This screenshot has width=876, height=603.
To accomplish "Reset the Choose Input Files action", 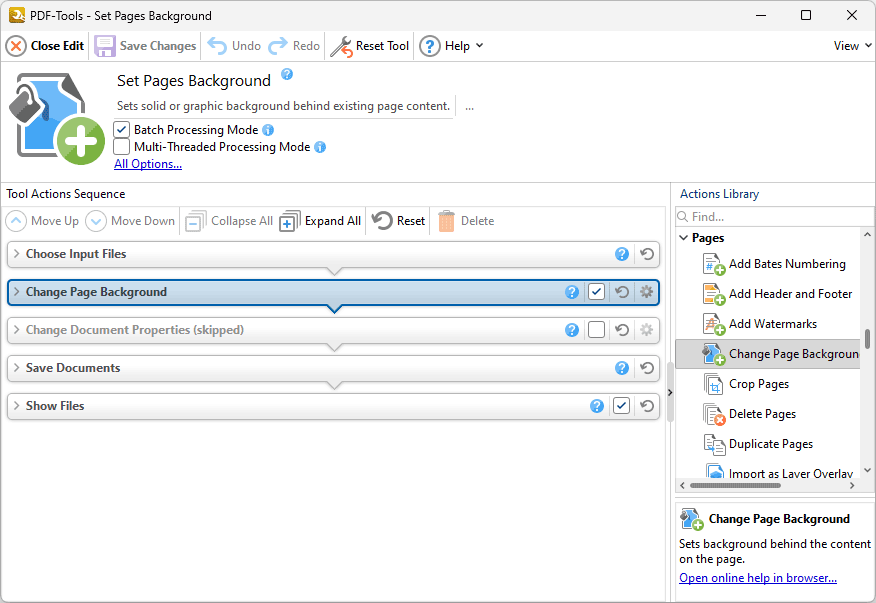I will [647, 254].
